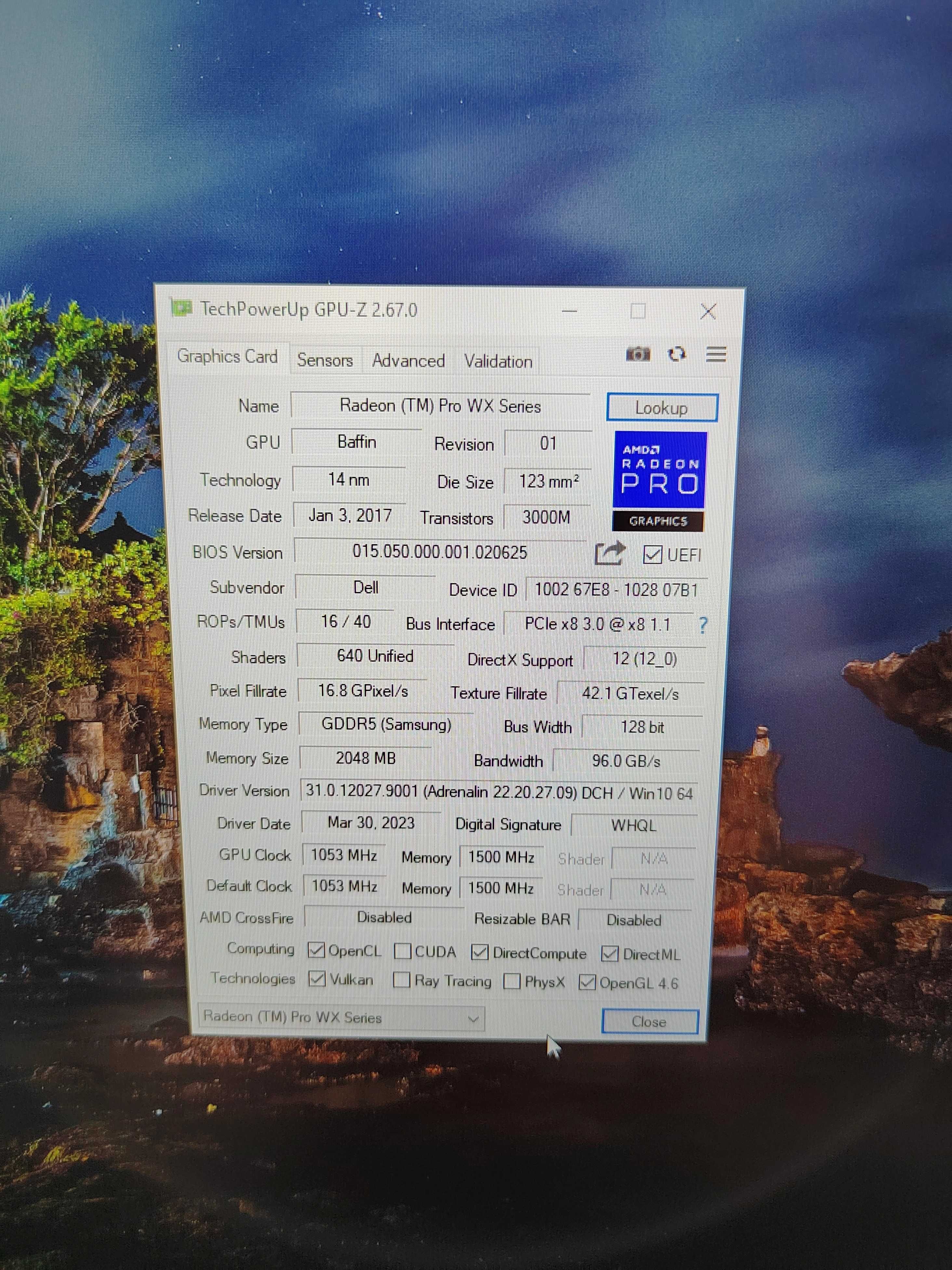Click the DirectX Support 12 (12_0) field
Viewport: 952px width, 1270px height.
645,659
